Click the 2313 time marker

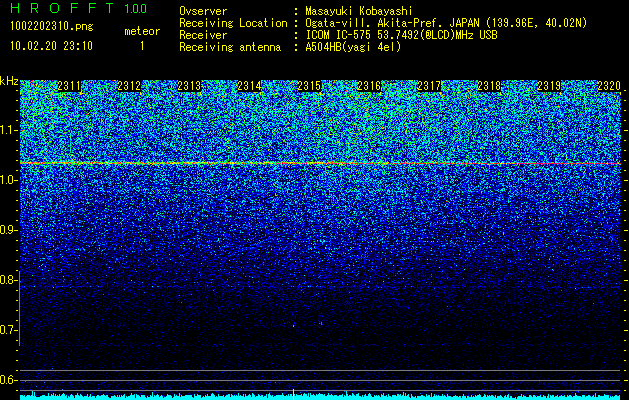pyautogui.click(x=189, y=86)
